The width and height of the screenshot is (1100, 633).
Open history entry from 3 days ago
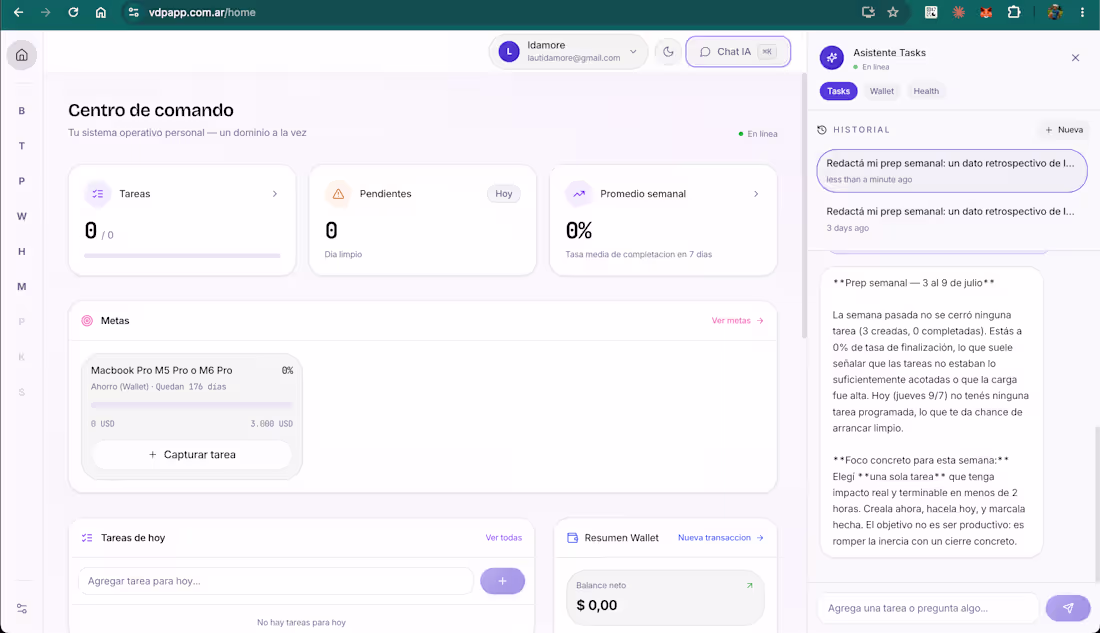coord(952,219)
